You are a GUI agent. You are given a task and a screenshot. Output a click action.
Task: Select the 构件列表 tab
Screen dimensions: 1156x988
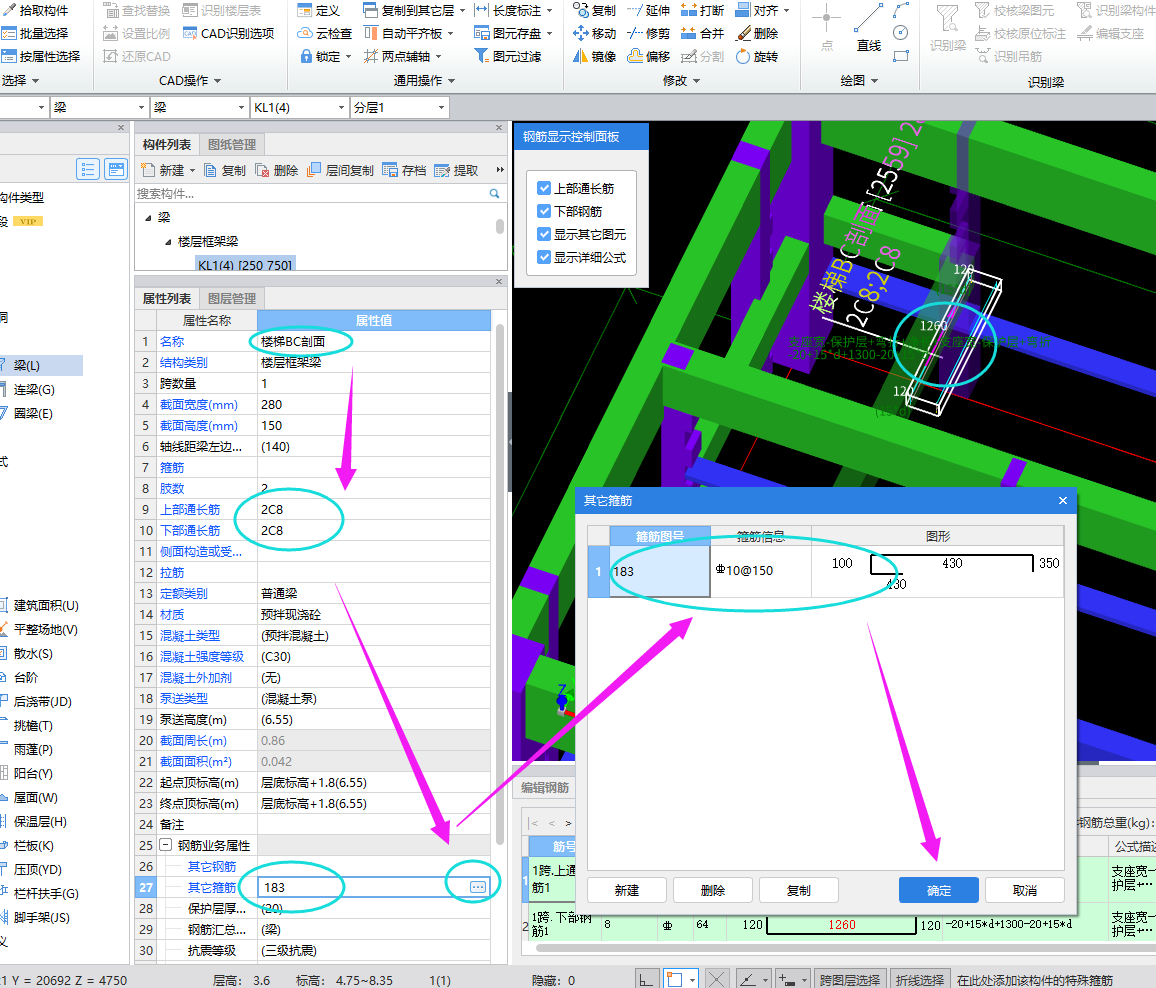pyautogui.click(x=167, y=145)
